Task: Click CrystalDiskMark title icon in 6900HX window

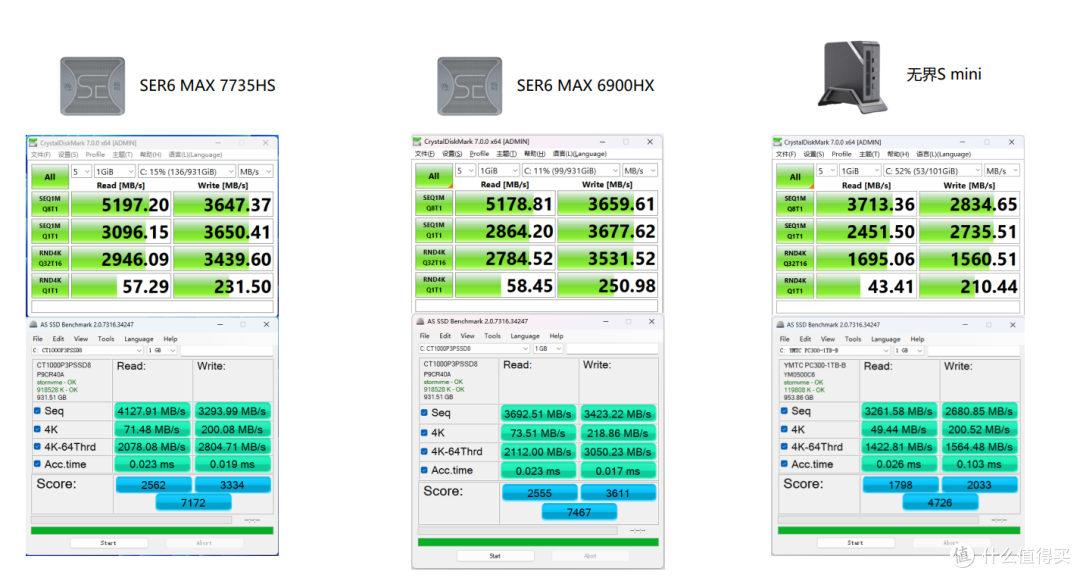Action: pos(417,141)
